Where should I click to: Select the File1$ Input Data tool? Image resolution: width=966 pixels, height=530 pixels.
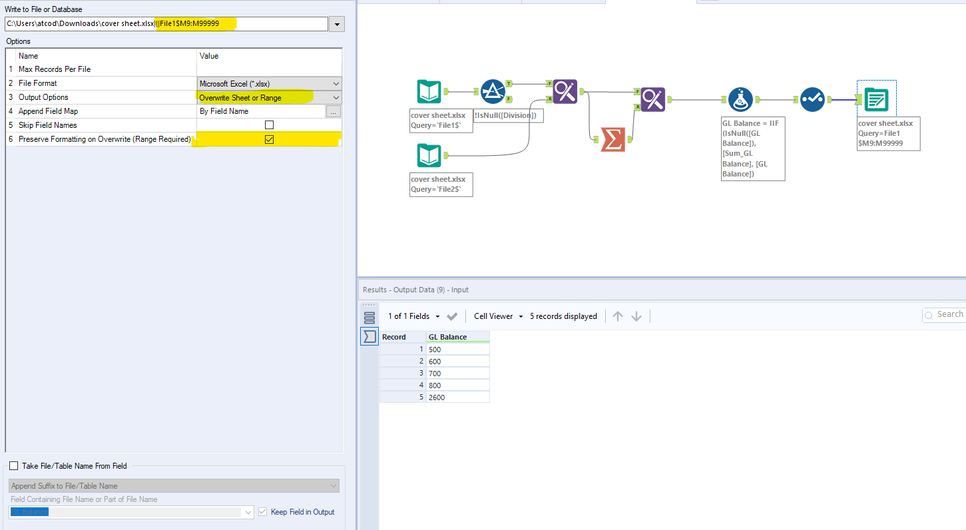(429, 92)
